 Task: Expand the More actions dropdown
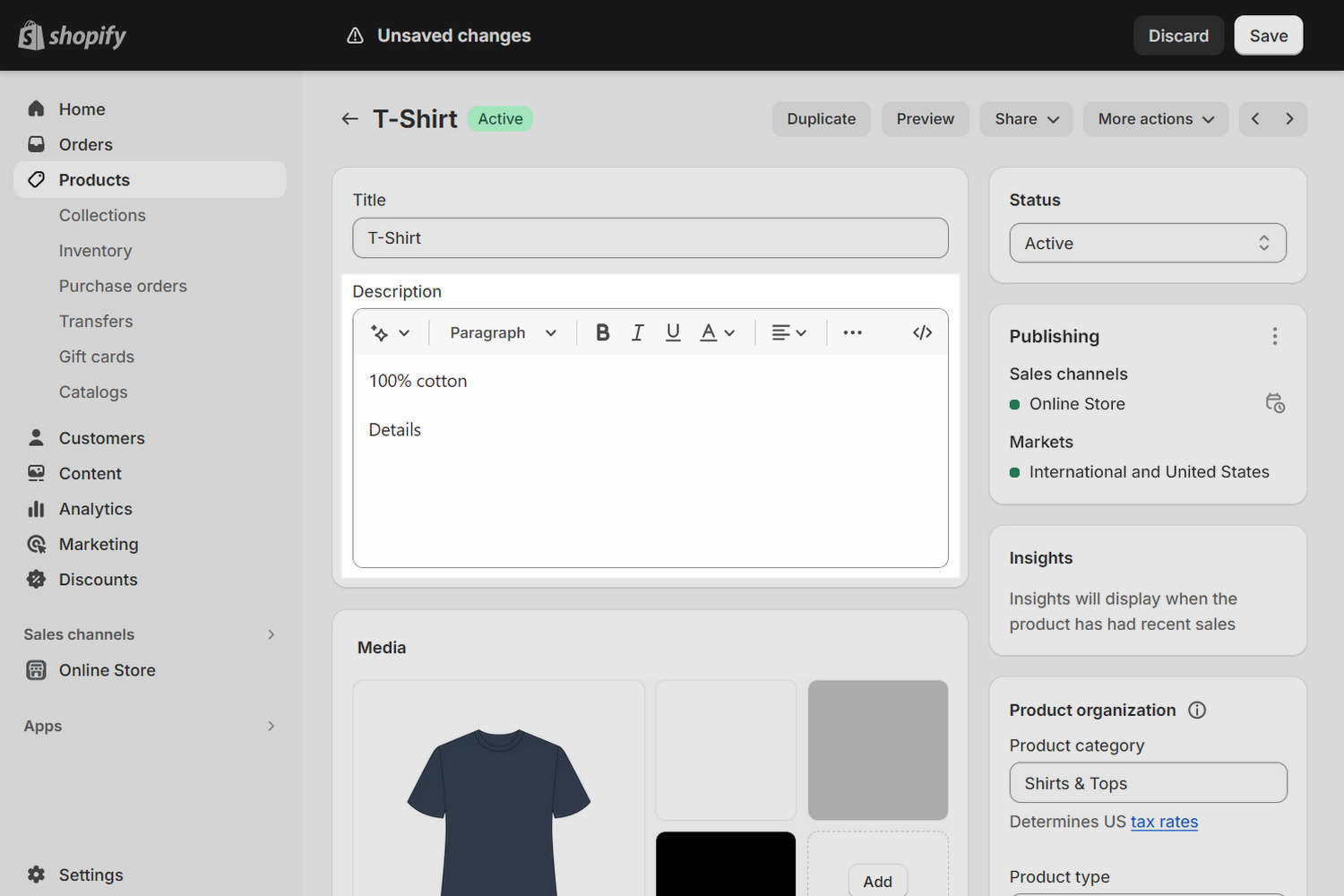[1155, 119]
